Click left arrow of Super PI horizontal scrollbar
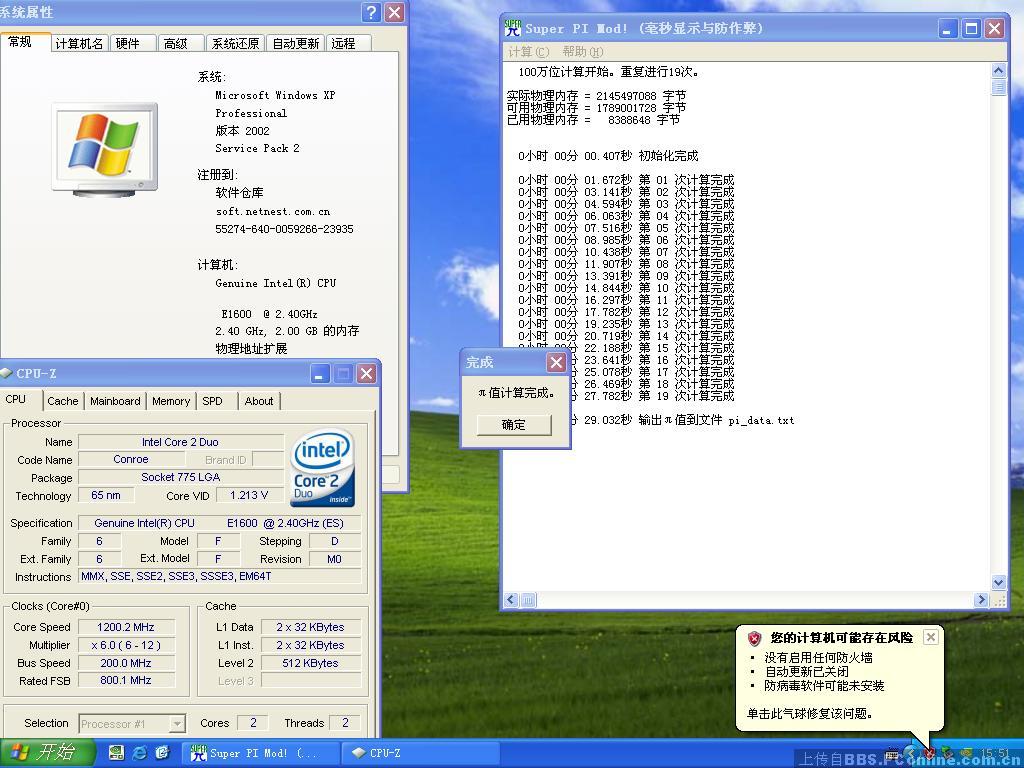Screen dimensions: 1024x768 click(511, 600)
